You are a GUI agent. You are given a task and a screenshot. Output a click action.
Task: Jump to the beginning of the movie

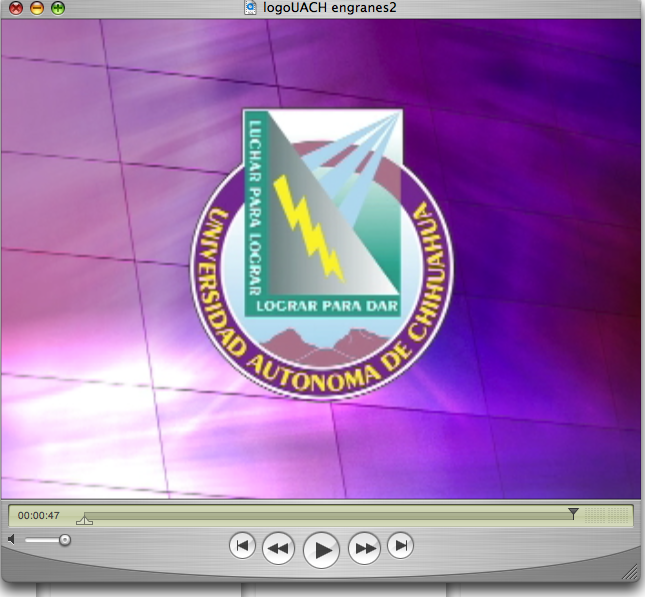click(x=242, y=546)
